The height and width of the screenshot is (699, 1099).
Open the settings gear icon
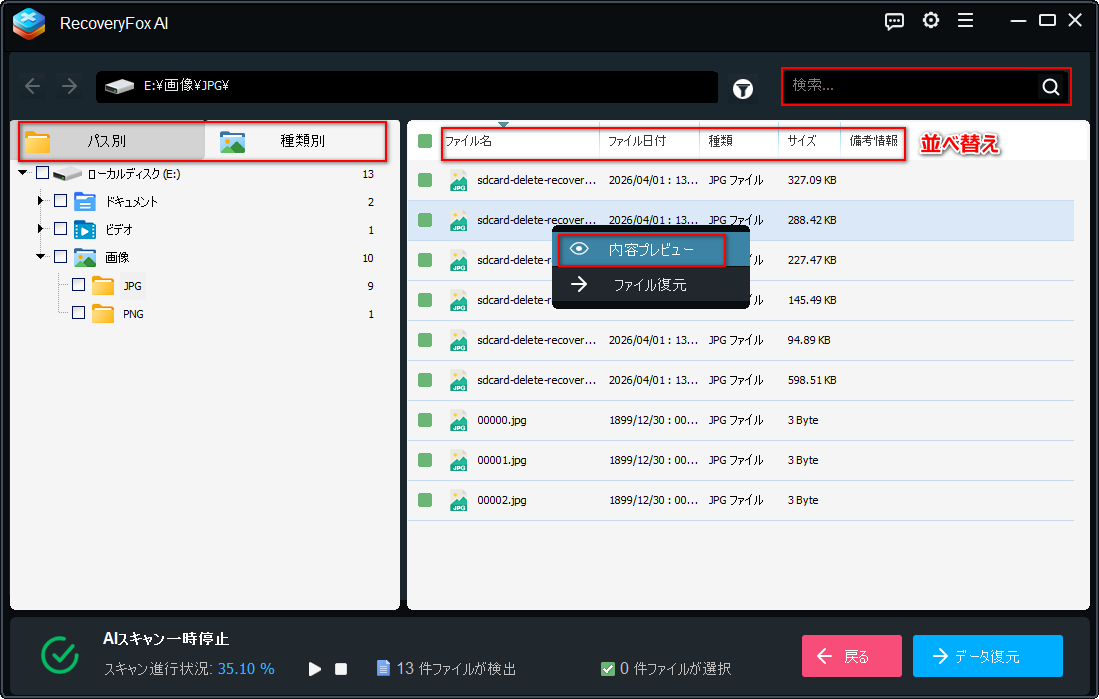(x=931, y=20)
